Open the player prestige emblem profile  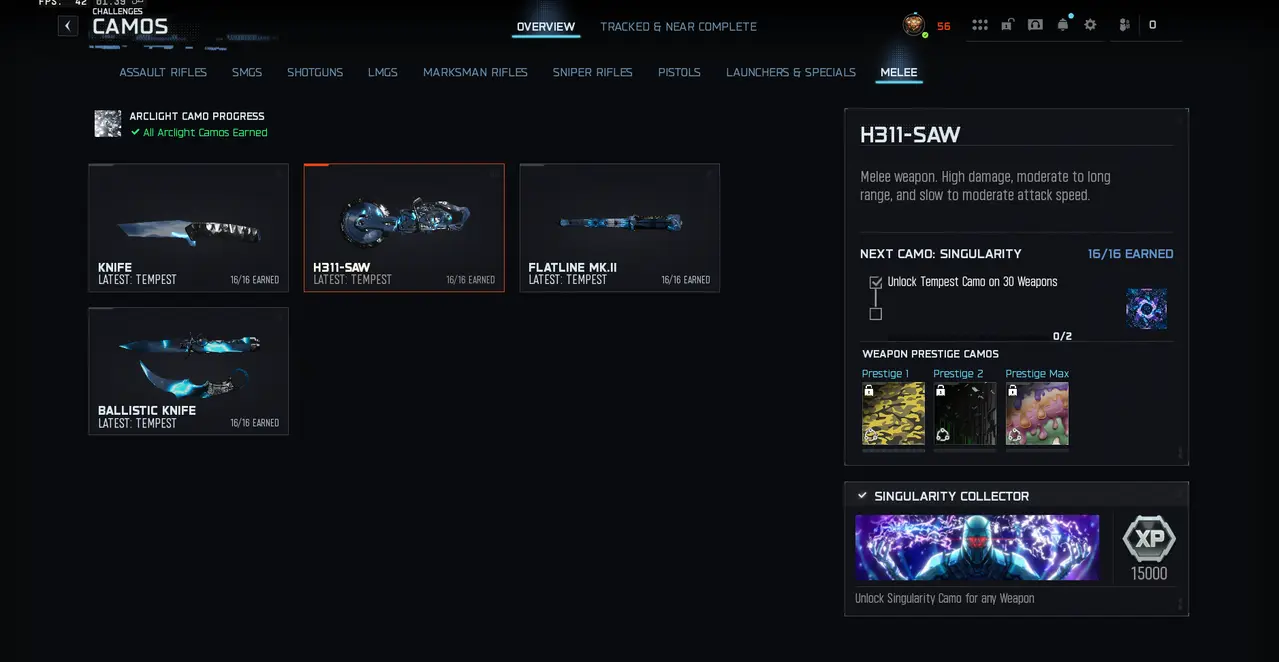(914, 25)
